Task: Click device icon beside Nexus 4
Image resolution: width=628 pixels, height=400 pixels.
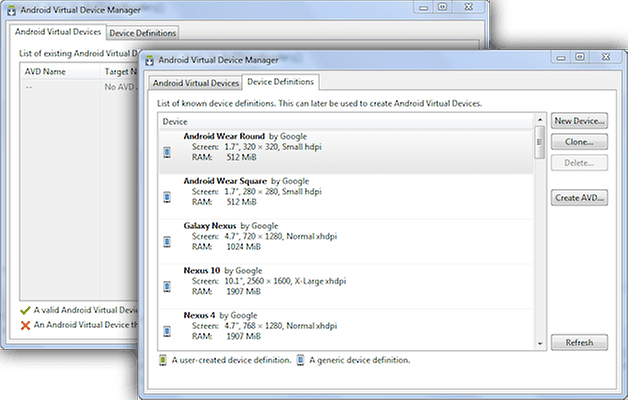Action: click(167, 332)
